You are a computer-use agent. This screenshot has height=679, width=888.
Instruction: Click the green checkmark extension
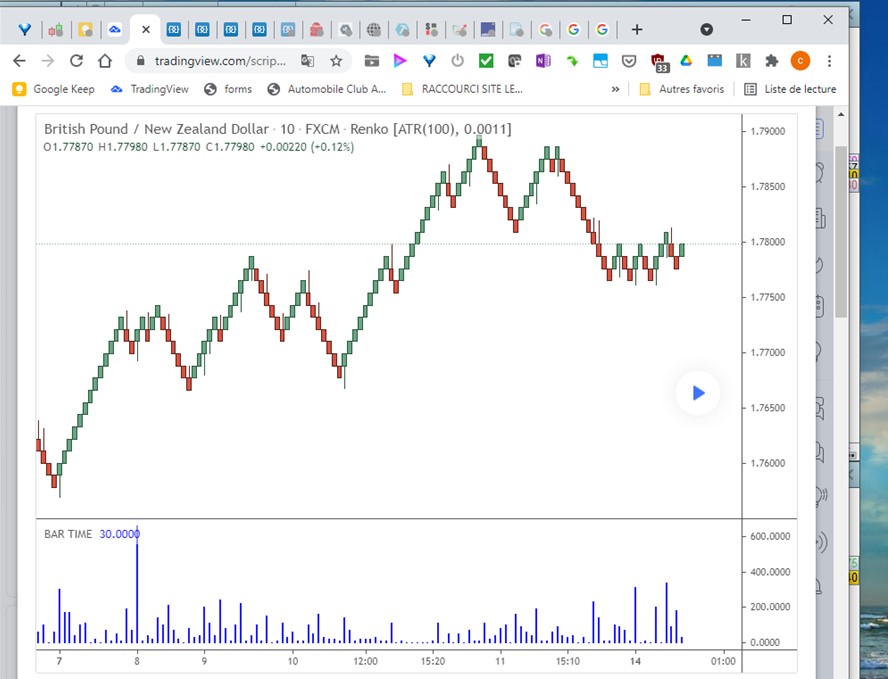tap(486, 61)
